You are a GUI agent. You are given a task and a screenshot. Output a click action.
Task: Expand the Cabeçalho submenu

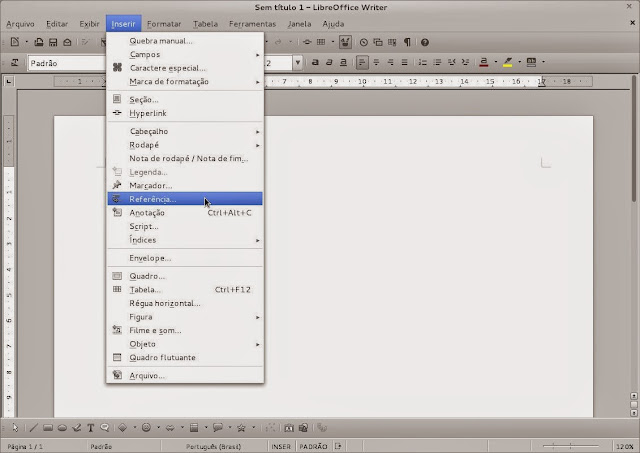185,131
